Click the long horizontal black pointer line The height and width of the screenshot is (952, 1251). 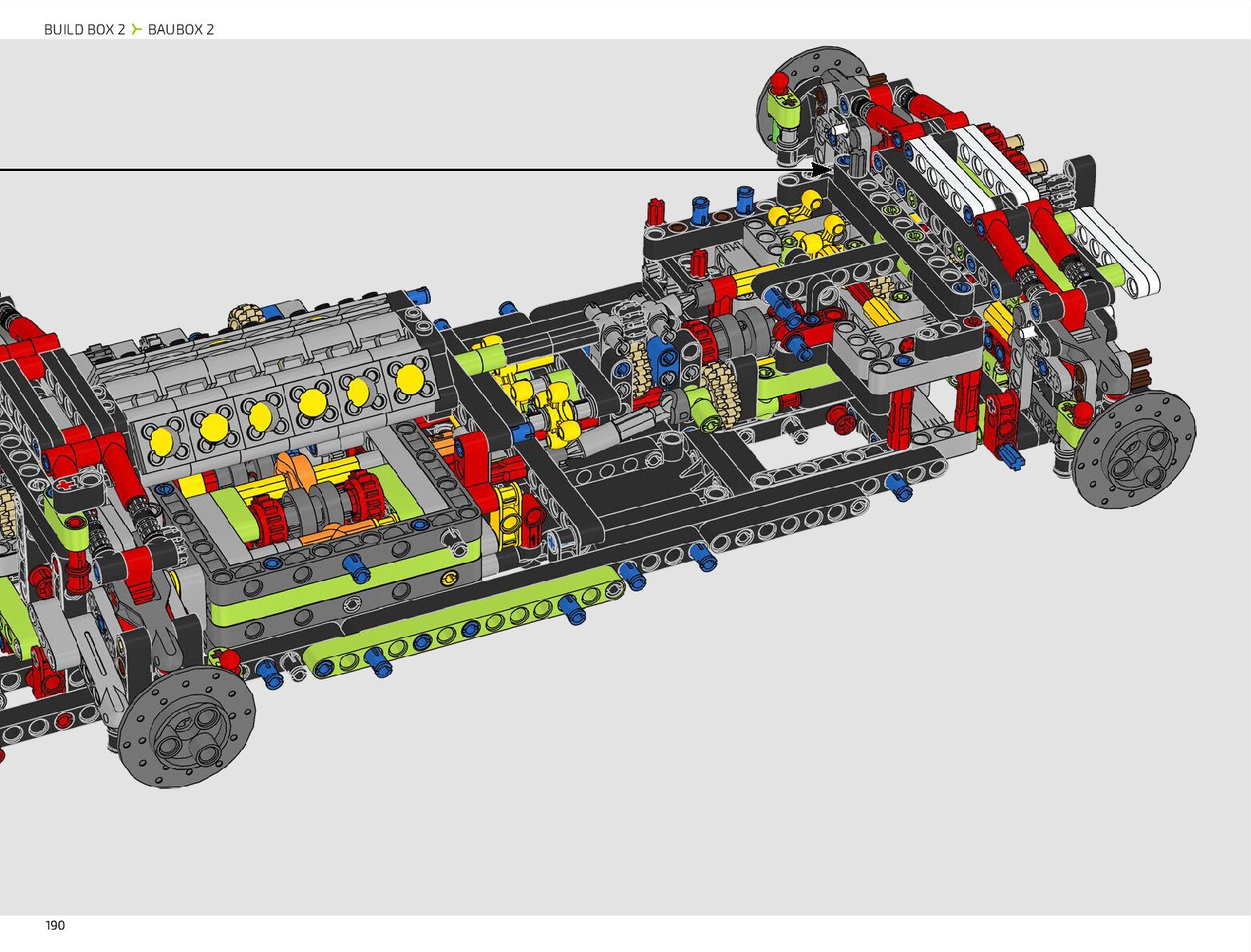[x=400, y=169]
